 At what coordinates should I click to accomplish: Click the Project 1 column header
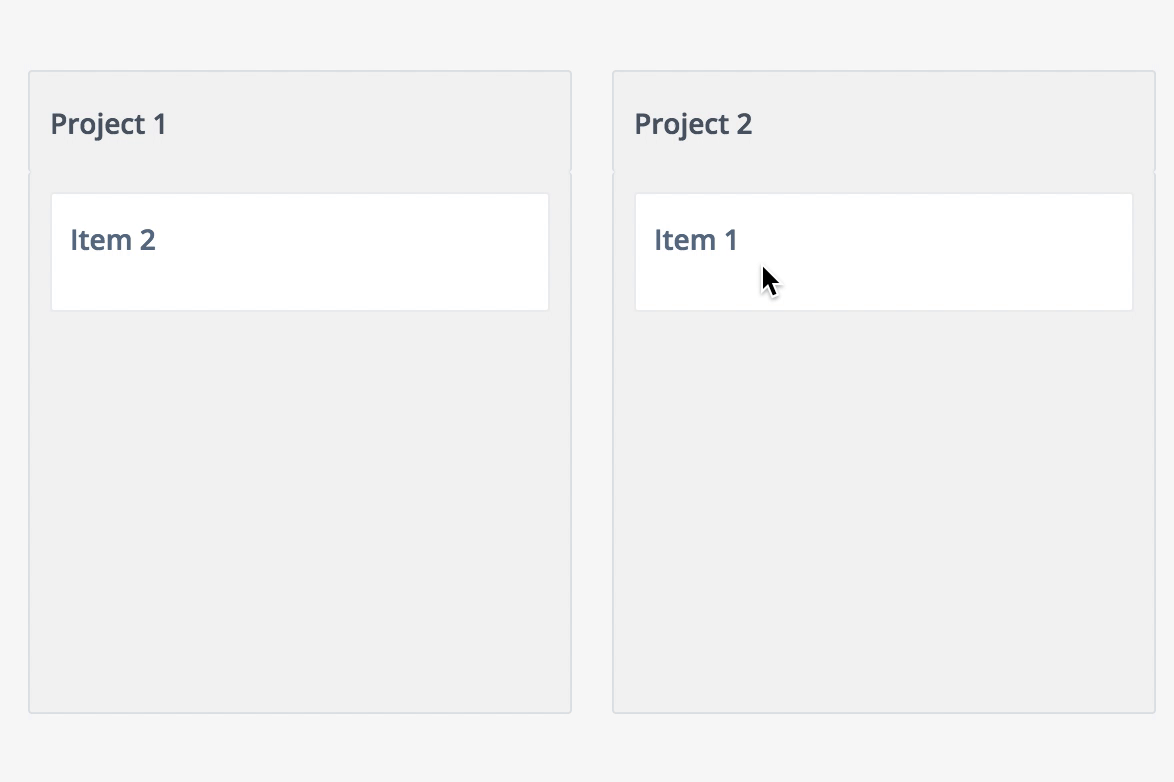[299, 120]
